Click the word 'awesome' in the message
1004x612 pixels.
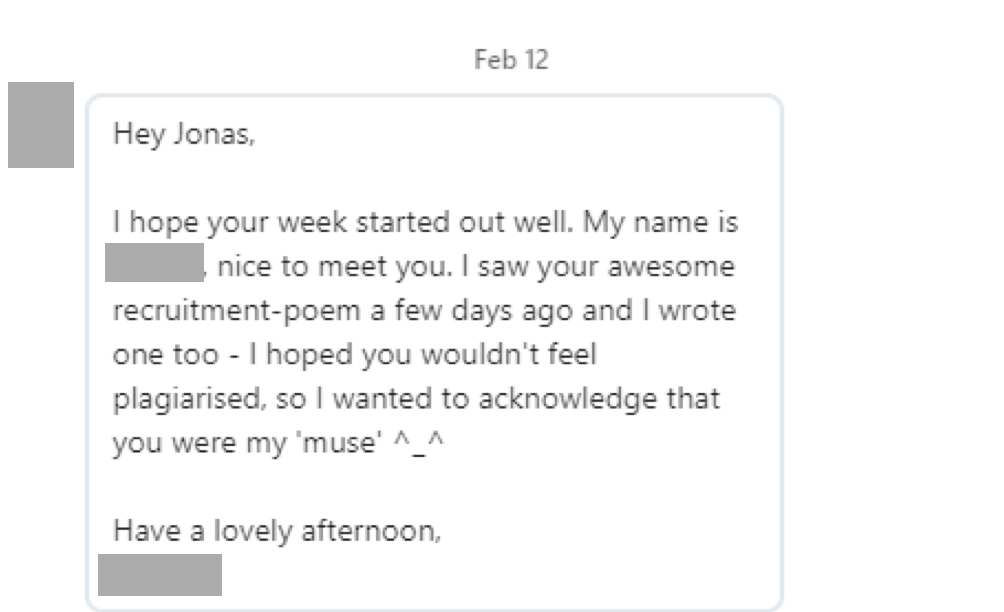click(671, 266)
